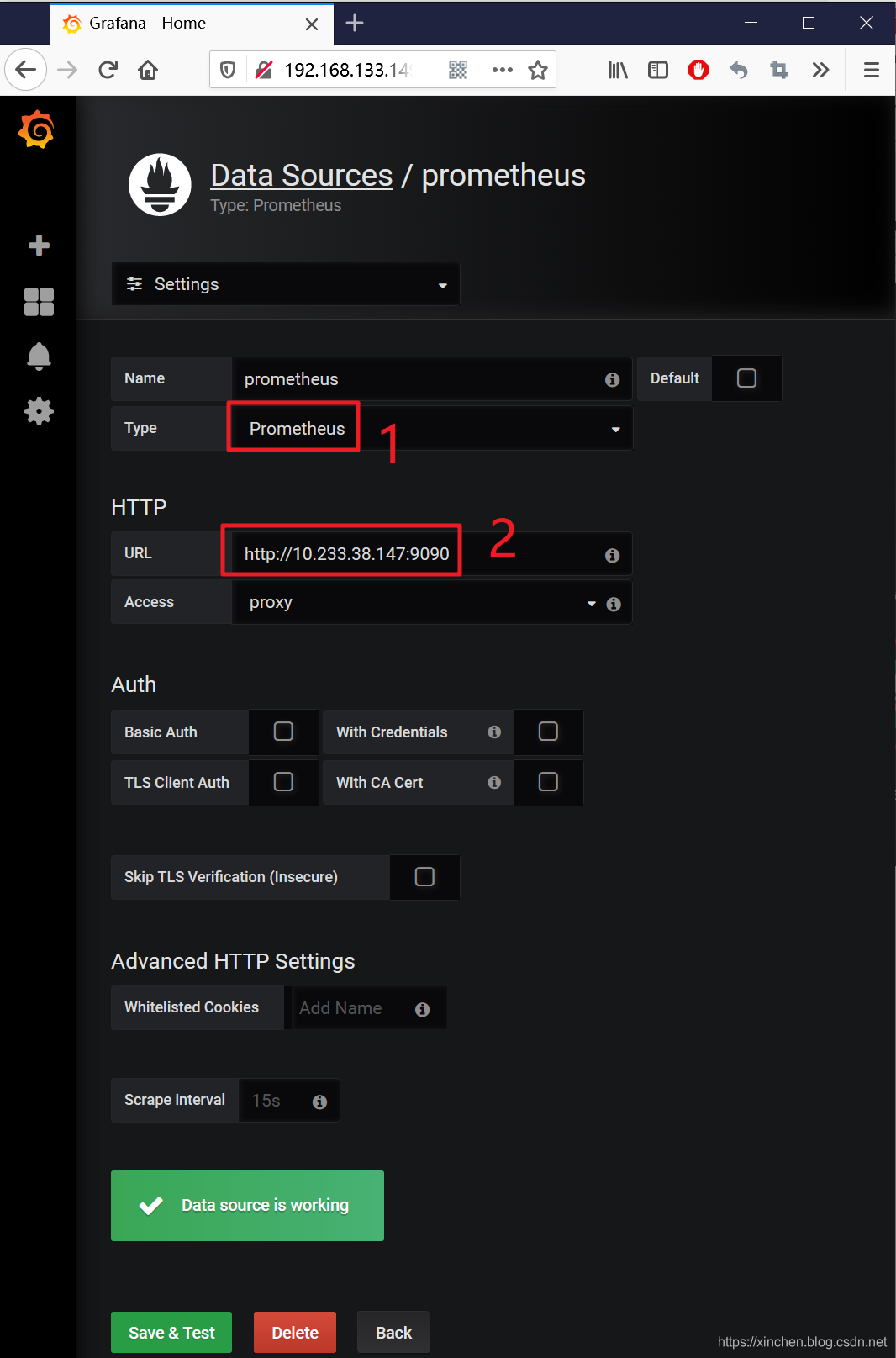The image size is (896, 1358).
Task: Click the Prometheus flame logo icon
Action: click(160, 185)
